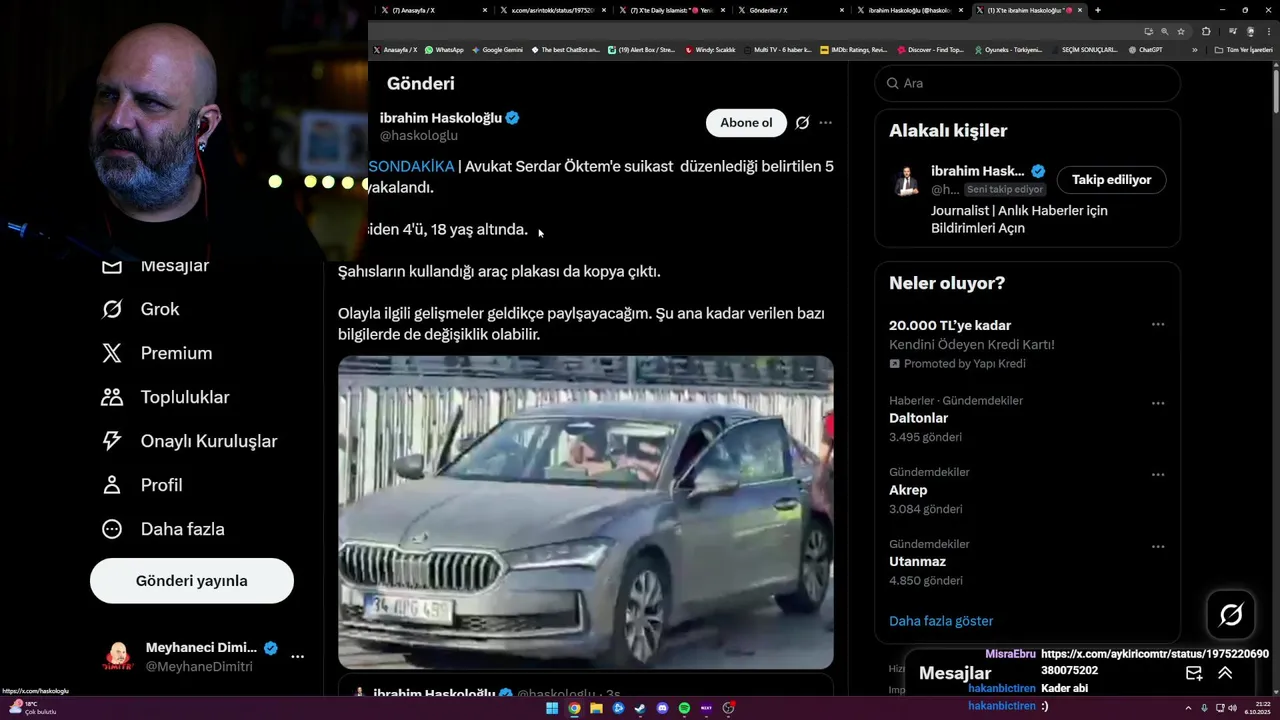Open Steam from the taskbar
This screenshot has width=1280, height=720.
[x=640, y=708]
